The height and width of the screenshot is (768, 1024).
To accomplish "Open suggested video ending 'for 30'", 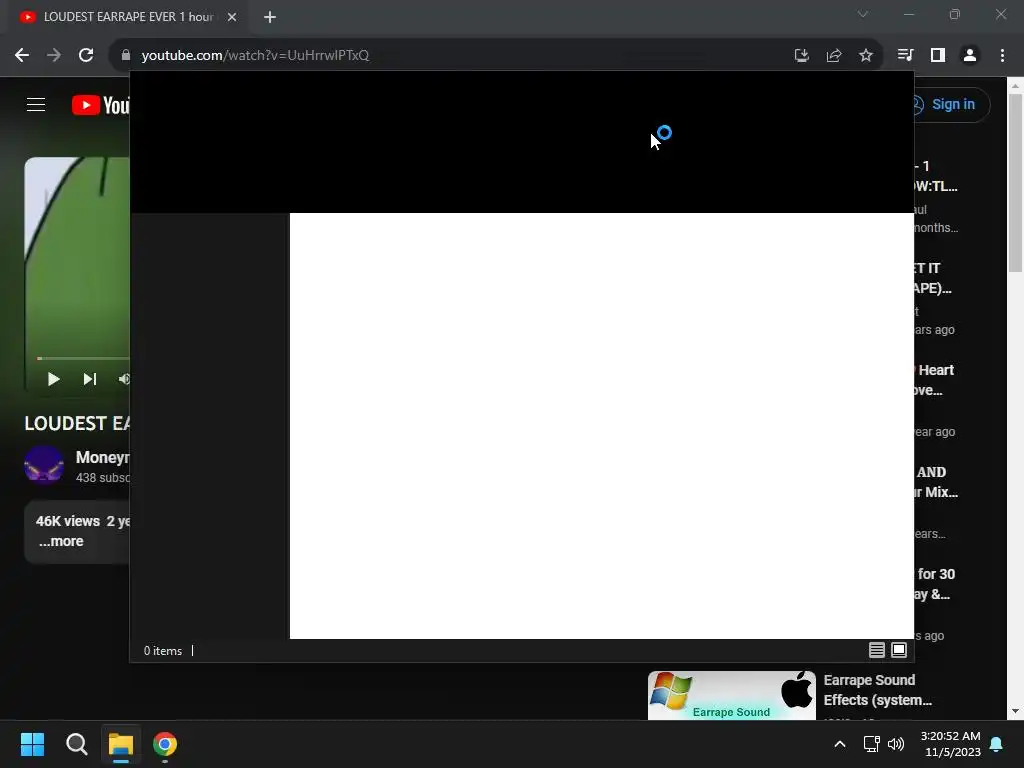I will click(935, 584).
